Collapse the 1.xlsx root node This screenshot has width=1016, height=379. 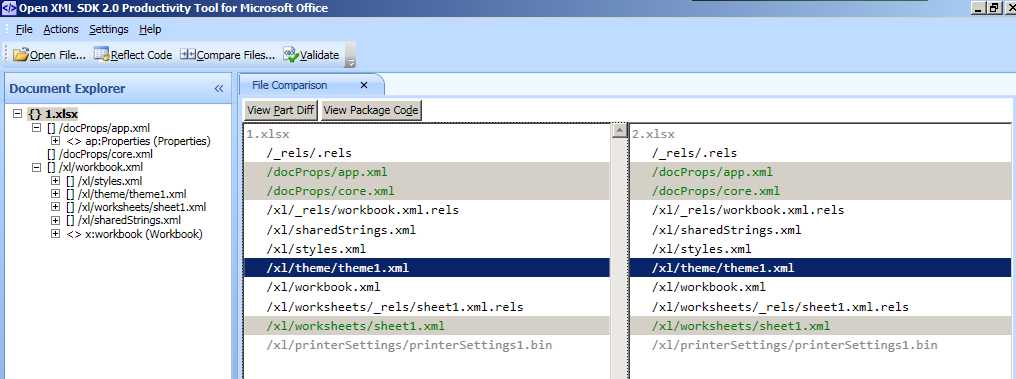coord(17,114)
